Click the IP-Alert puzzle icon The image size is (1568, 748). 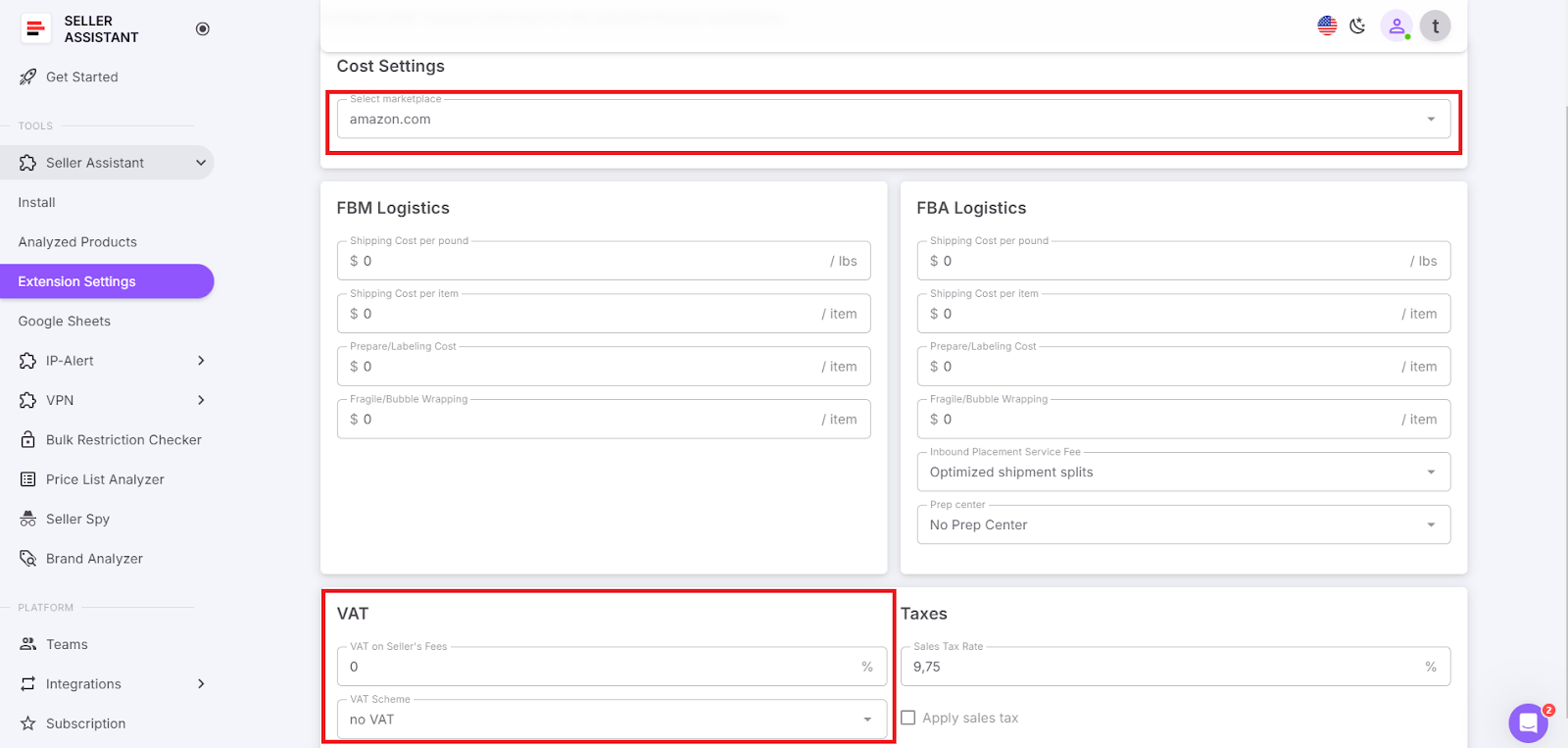click(27, 361)
